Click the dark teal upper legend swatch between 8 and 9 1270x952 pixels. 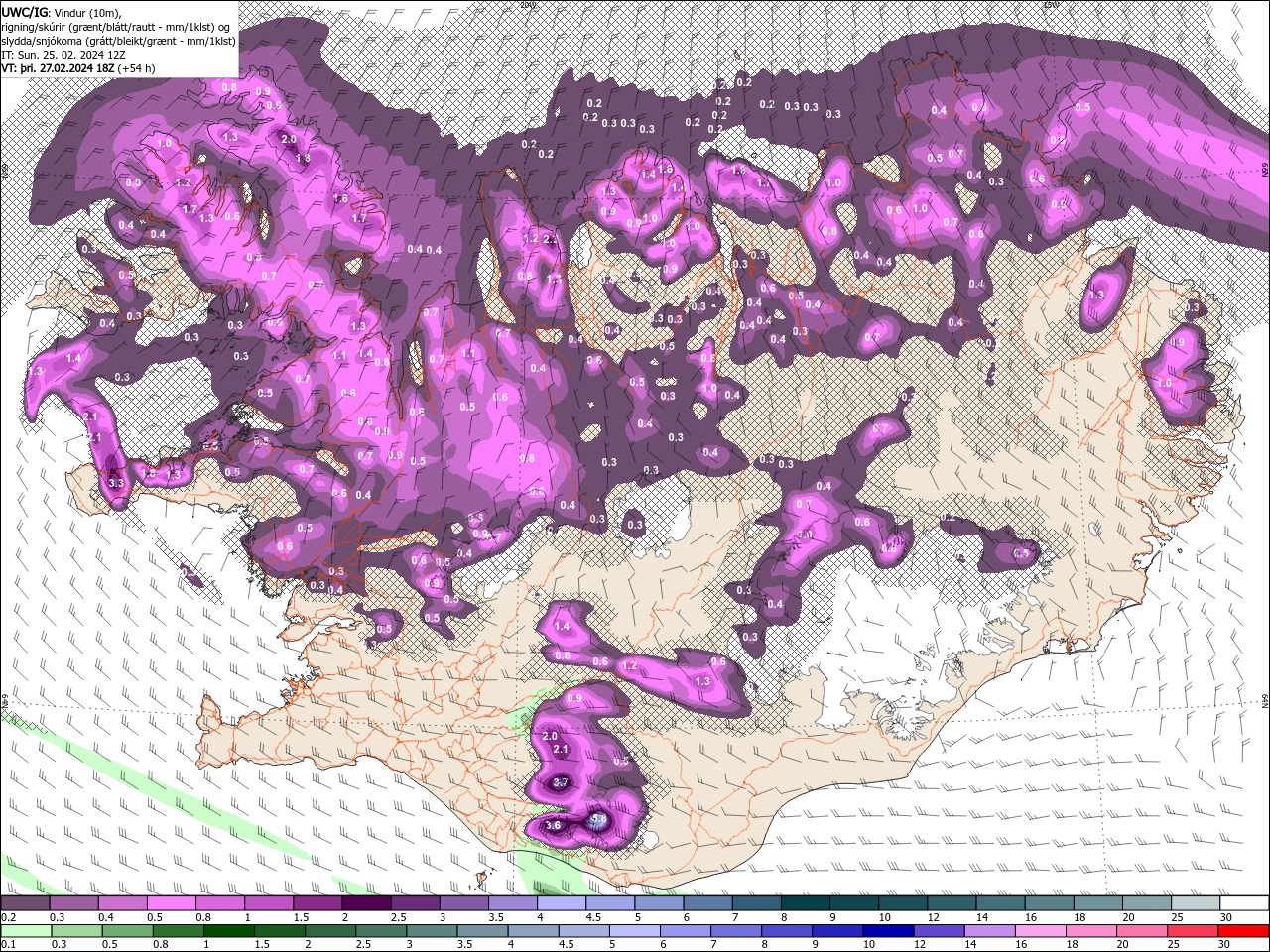coord(804,903)
